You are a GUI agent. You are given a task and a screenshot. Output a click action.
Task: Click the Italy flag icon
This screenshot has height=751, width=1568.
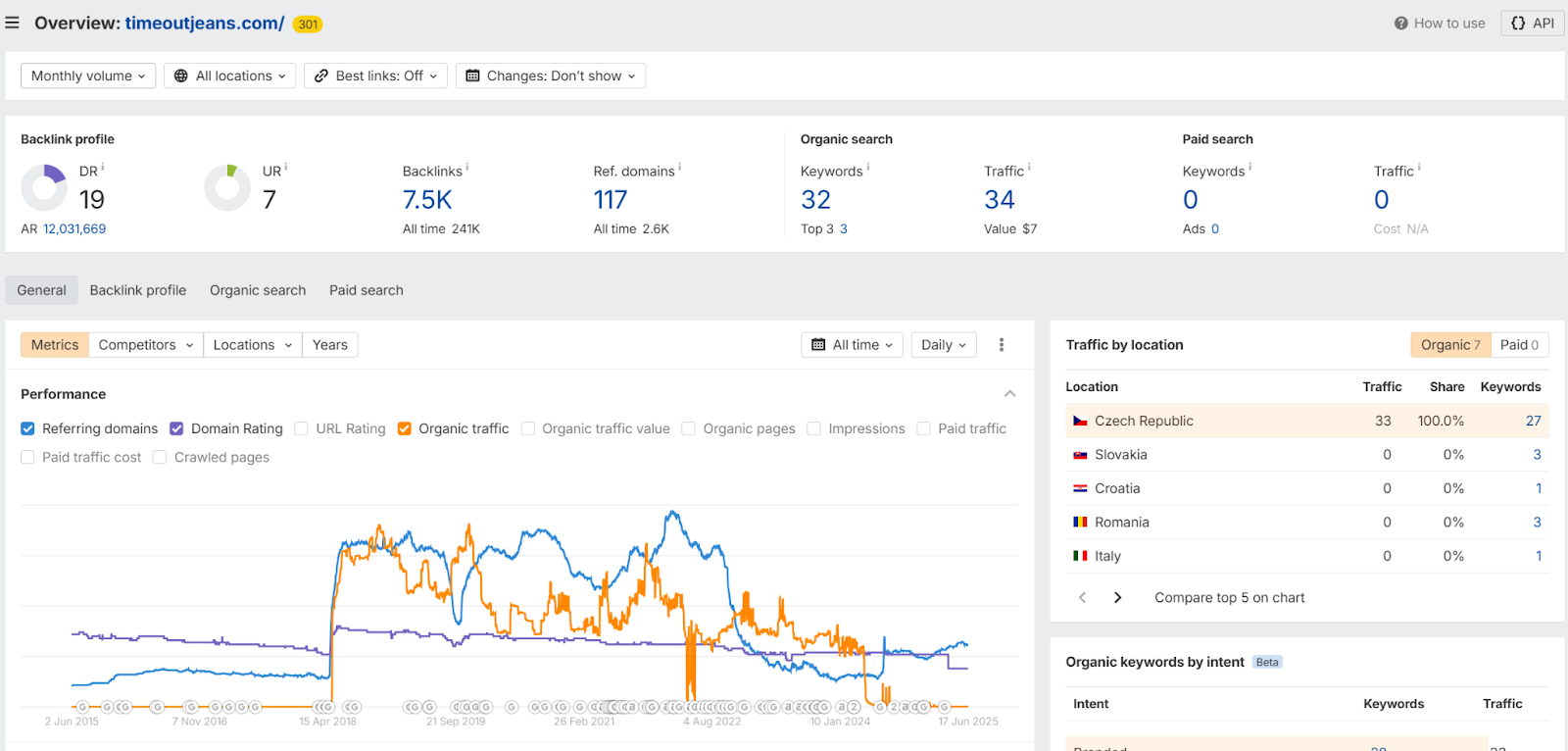[1080, 556]
